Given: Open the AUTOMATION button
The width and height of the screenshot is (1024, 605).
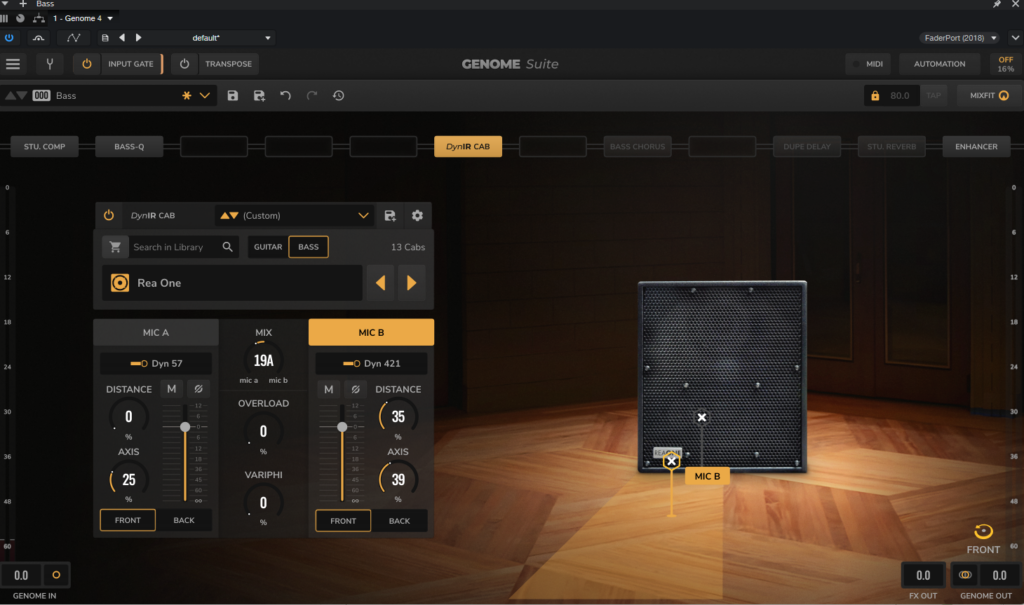Looking at the screenshot, I should pyautogui.click(x=939, y=64).
